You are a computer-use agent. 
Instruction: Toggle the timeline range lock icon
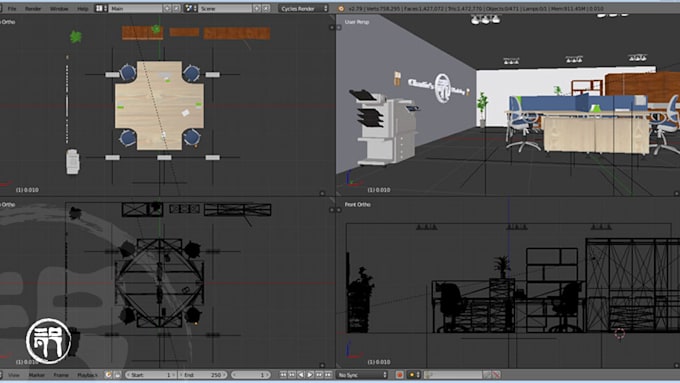118,375
